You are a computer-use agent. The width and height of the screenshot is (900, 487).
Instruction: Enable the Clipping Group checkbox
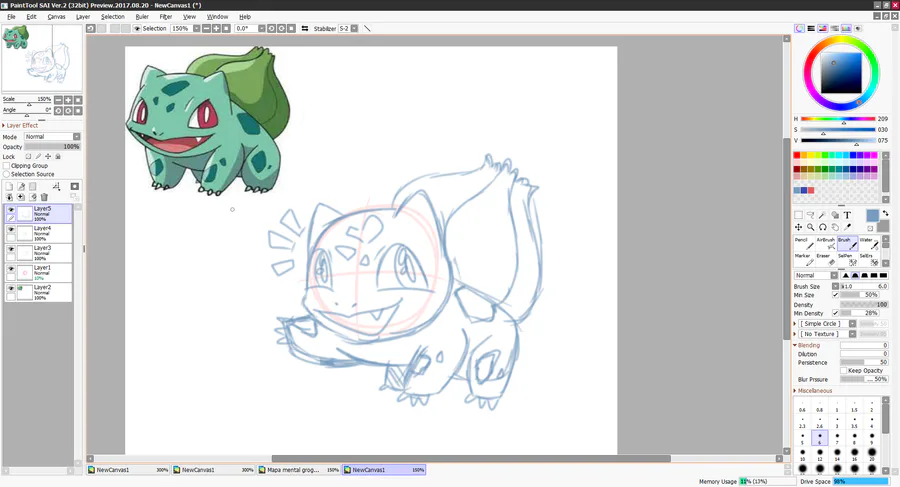coord(7,165)
